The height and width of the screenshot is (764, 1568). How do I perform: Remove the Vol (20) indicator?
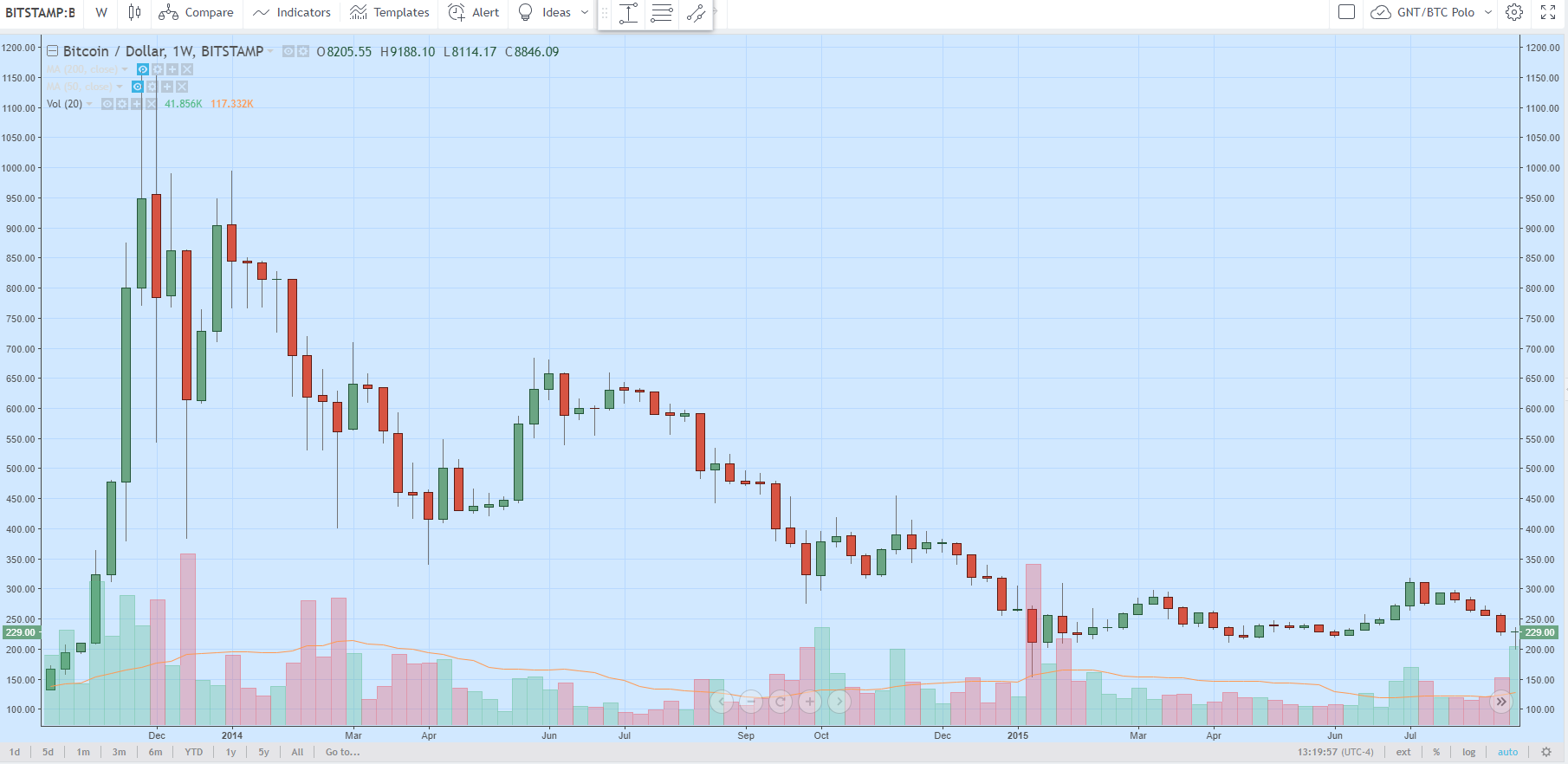[x=152, y=104]
